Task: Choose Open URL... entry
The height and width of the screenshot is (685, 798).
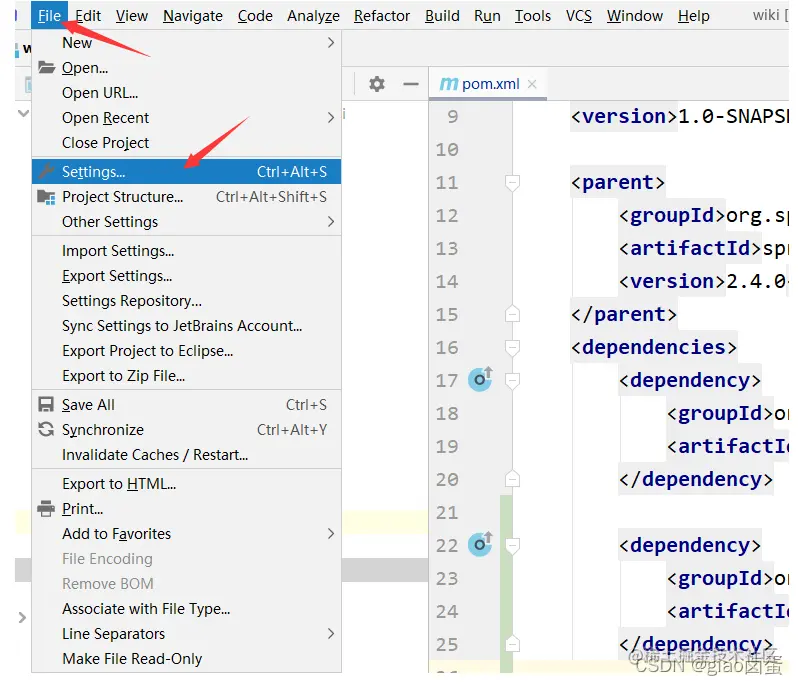Action: coord(186,93)
